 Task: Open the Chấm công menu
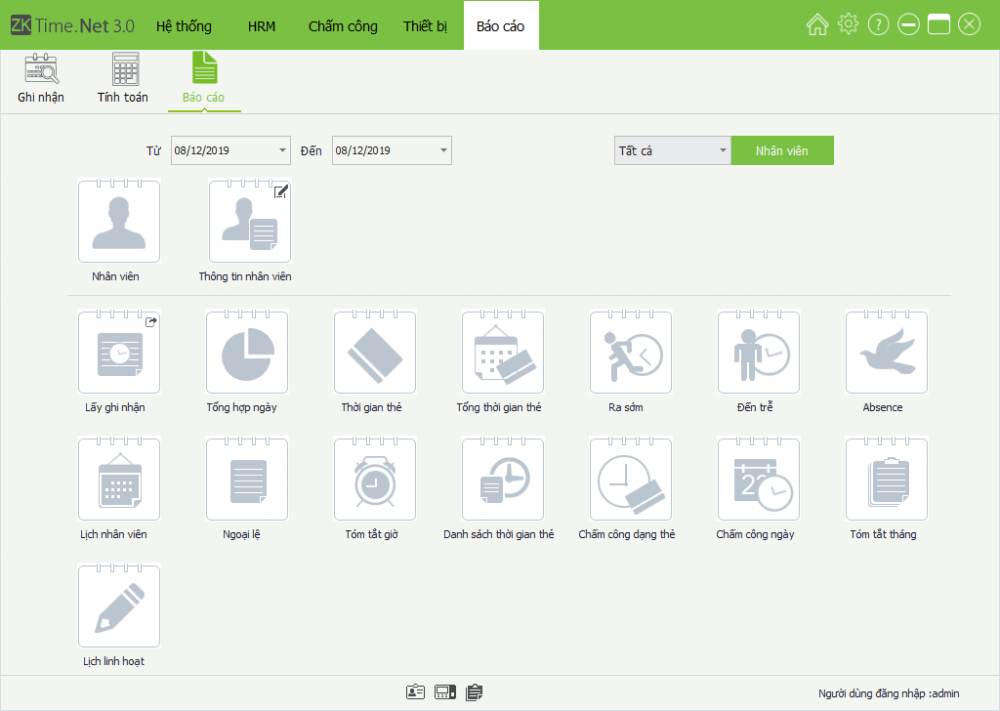342,24
